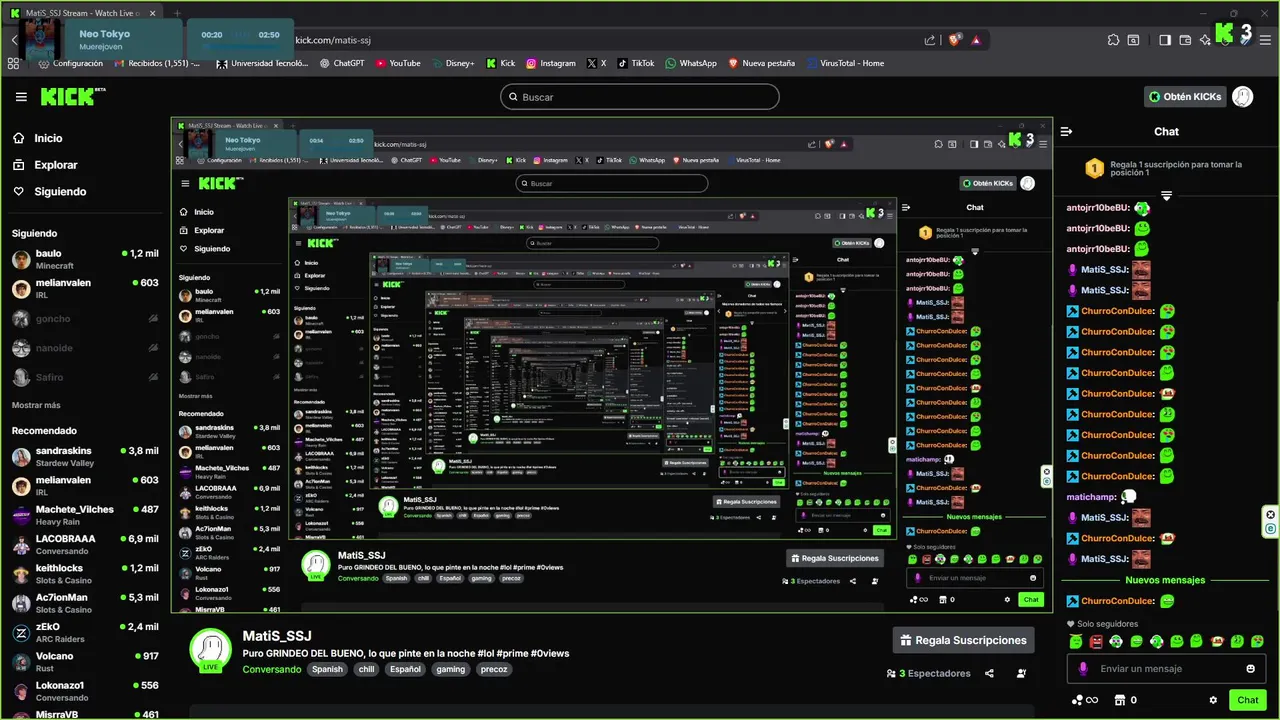Image resolution: width=1280 pixels, height=720 pixels.
Task: Toggle the browser sidebar panel icon
Action: point(1165,40)
